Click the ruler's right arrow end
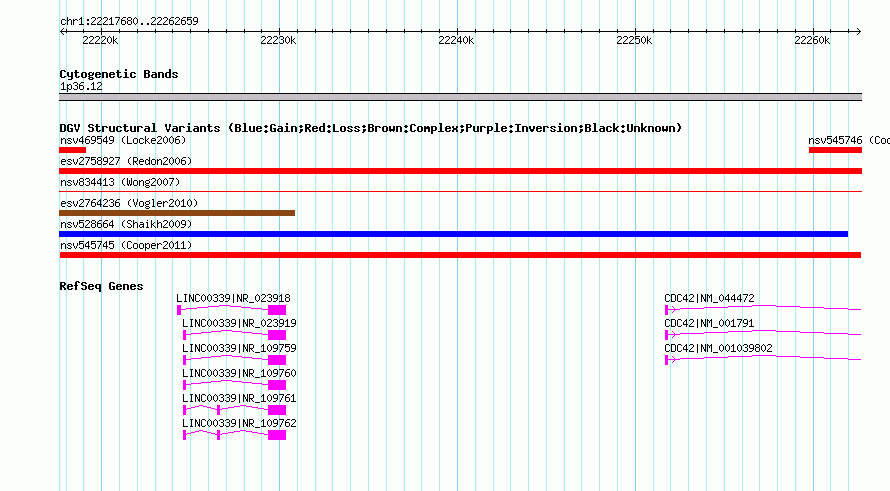This screenshot has height=491, width=890. click(x=859, y=32)
